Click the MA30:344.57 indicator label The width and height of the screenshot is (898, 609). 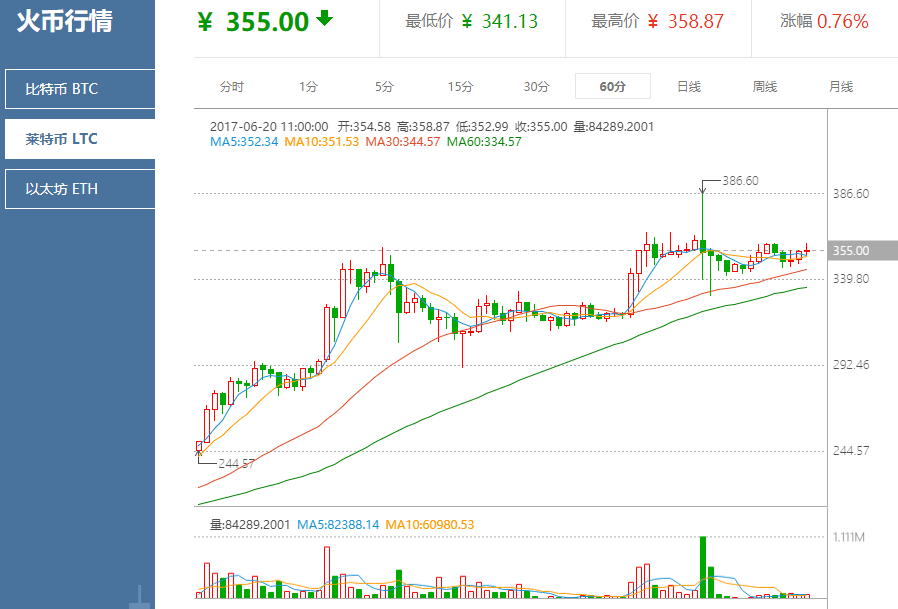coord(403,142)
